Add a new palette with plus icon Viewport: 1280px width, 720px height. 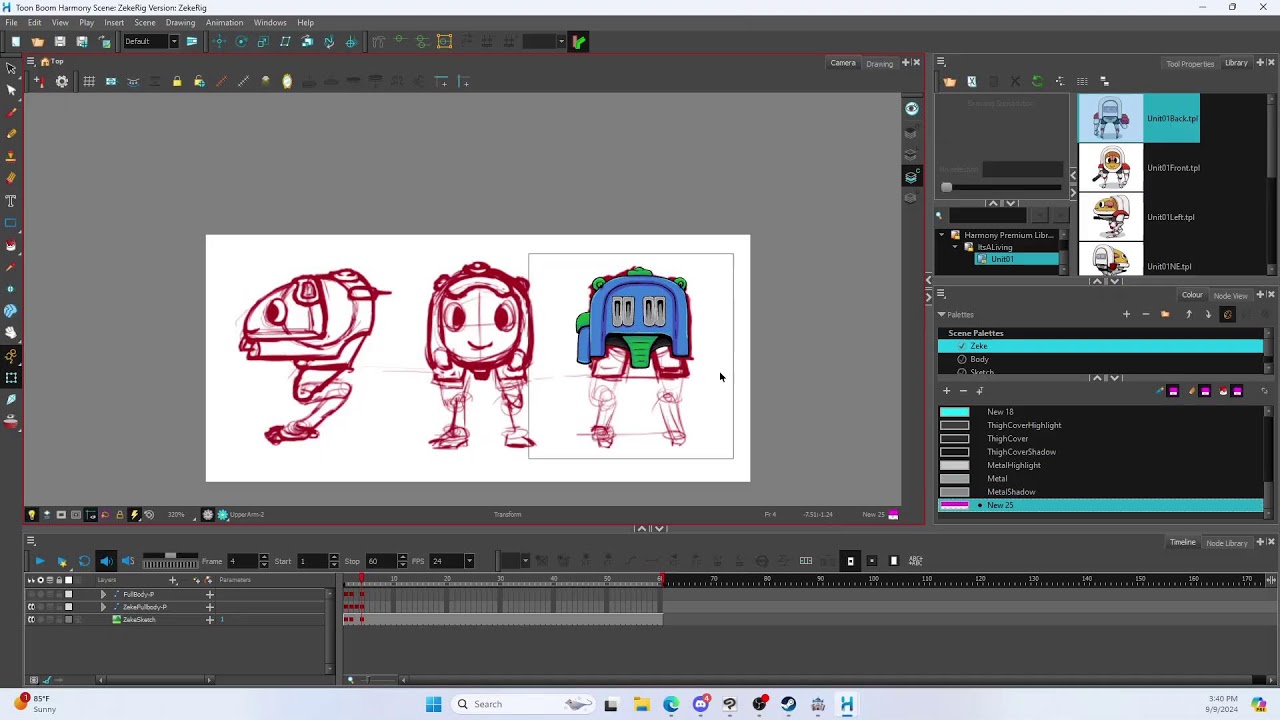click(x=1126, y=315)
